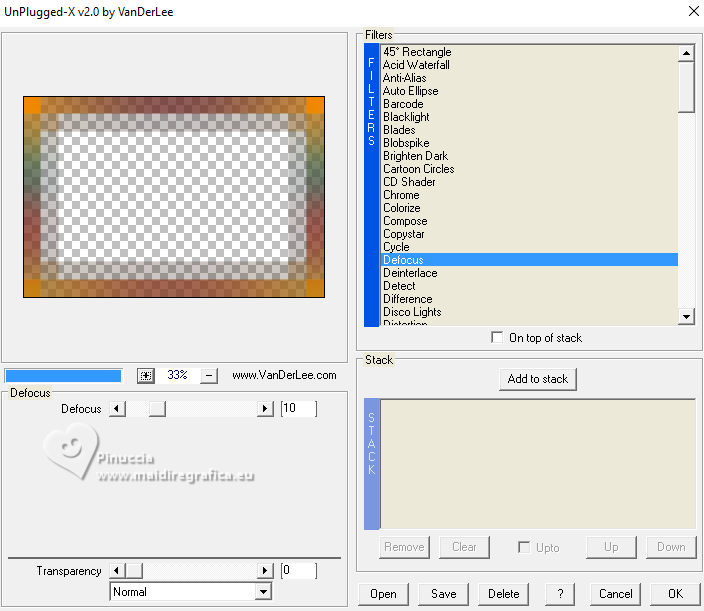This screenshot has width=704, height=611.
Task: Click the Defocus slider left arrow
Action: (x=117, y=409)
